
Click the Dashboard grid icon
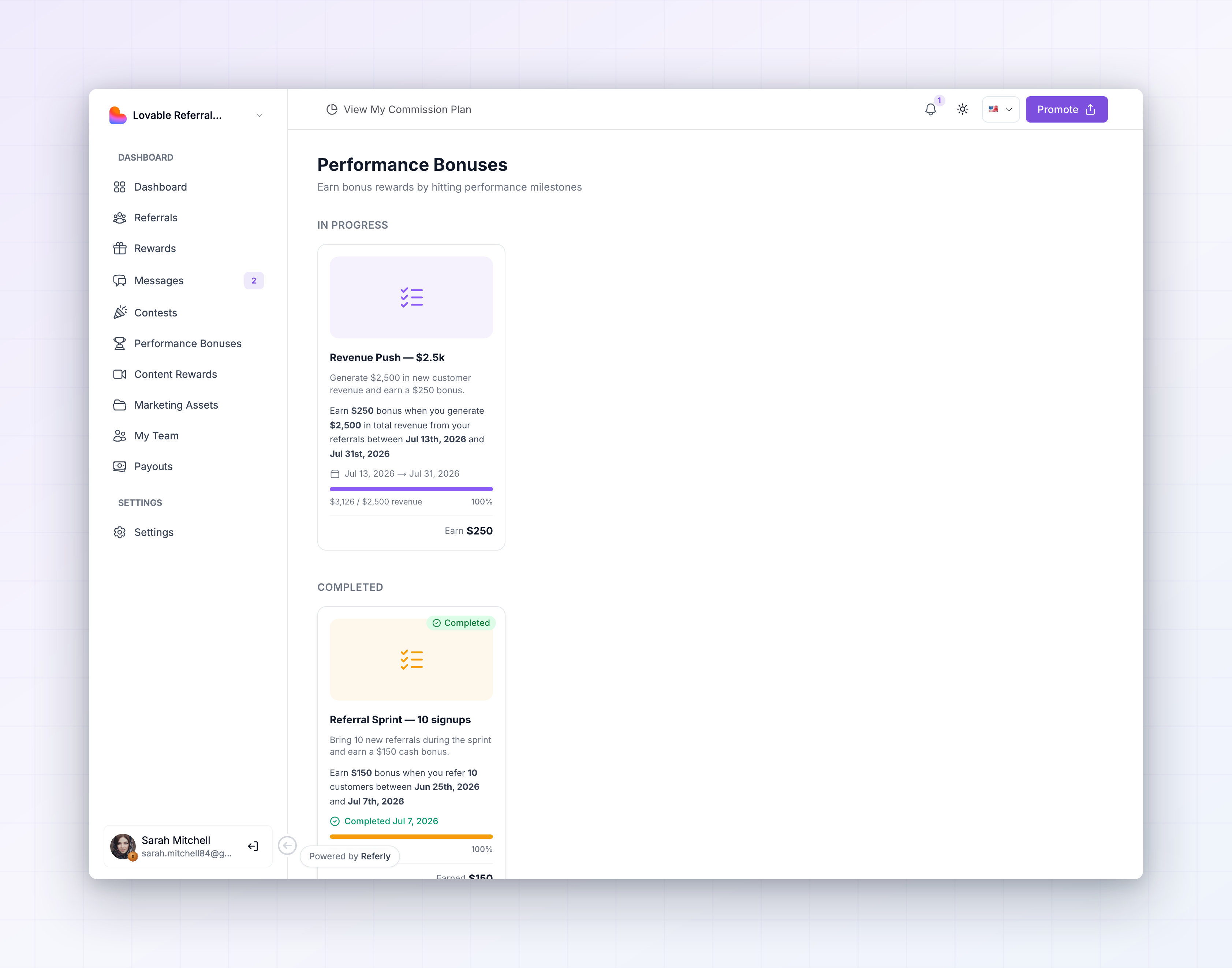point(120,187)
